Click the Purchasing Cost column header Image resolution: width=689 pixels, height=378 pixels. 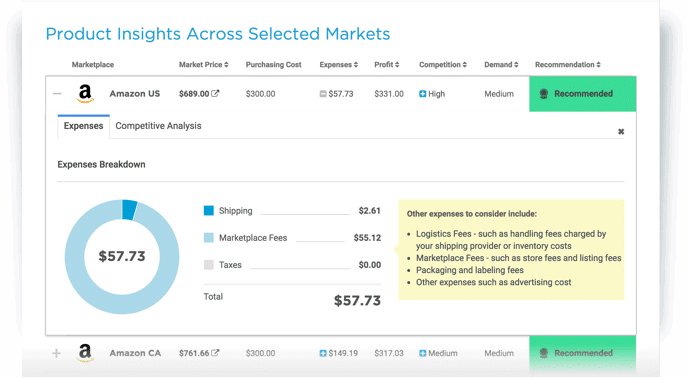pyautogui.click(x=273, y=65)
